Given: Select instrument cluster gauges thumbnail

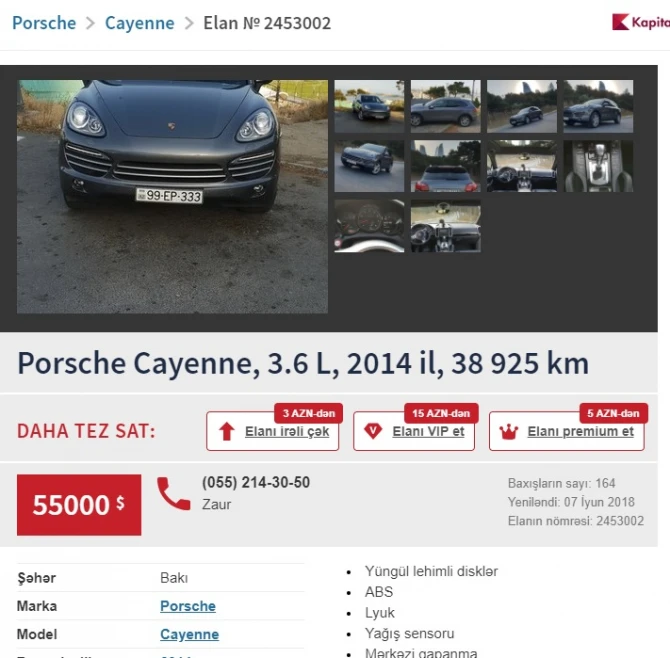Looking at the screenshot, I should tap(369, 226).
